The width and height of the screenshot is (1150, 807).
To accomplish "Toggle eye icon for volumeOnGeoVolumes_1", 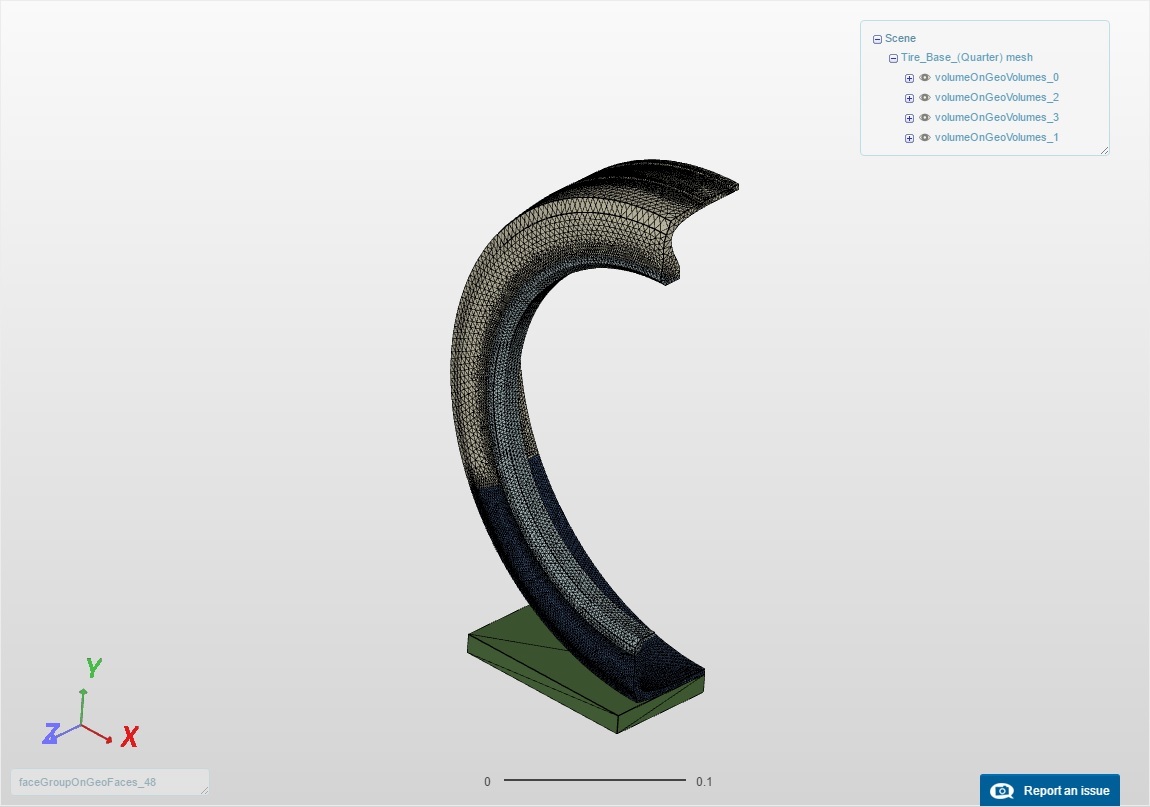I will click(x=925, y=137).
